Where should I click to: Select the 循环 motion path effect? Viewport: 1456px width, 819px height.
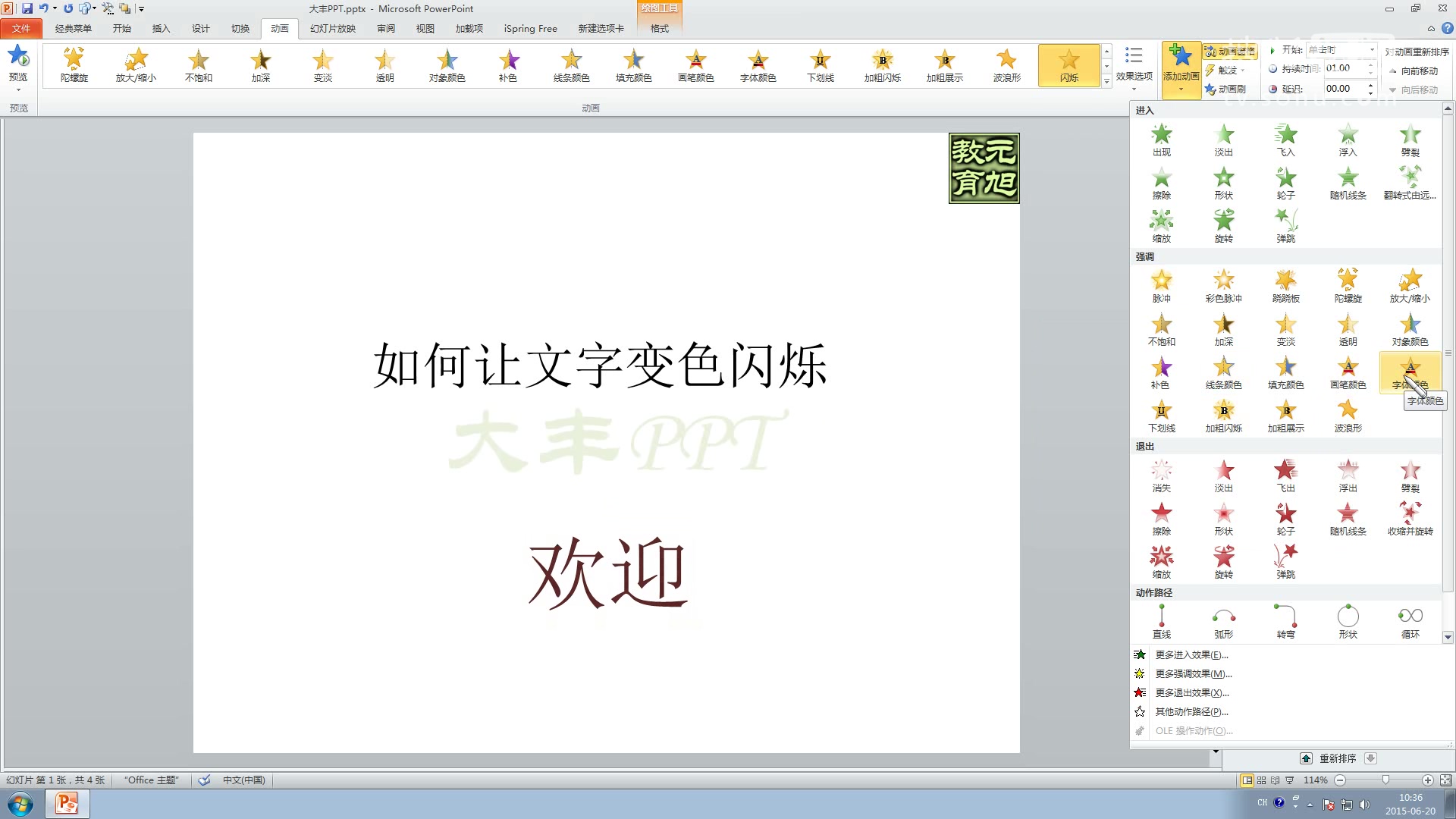click(x=1410, y=620)
